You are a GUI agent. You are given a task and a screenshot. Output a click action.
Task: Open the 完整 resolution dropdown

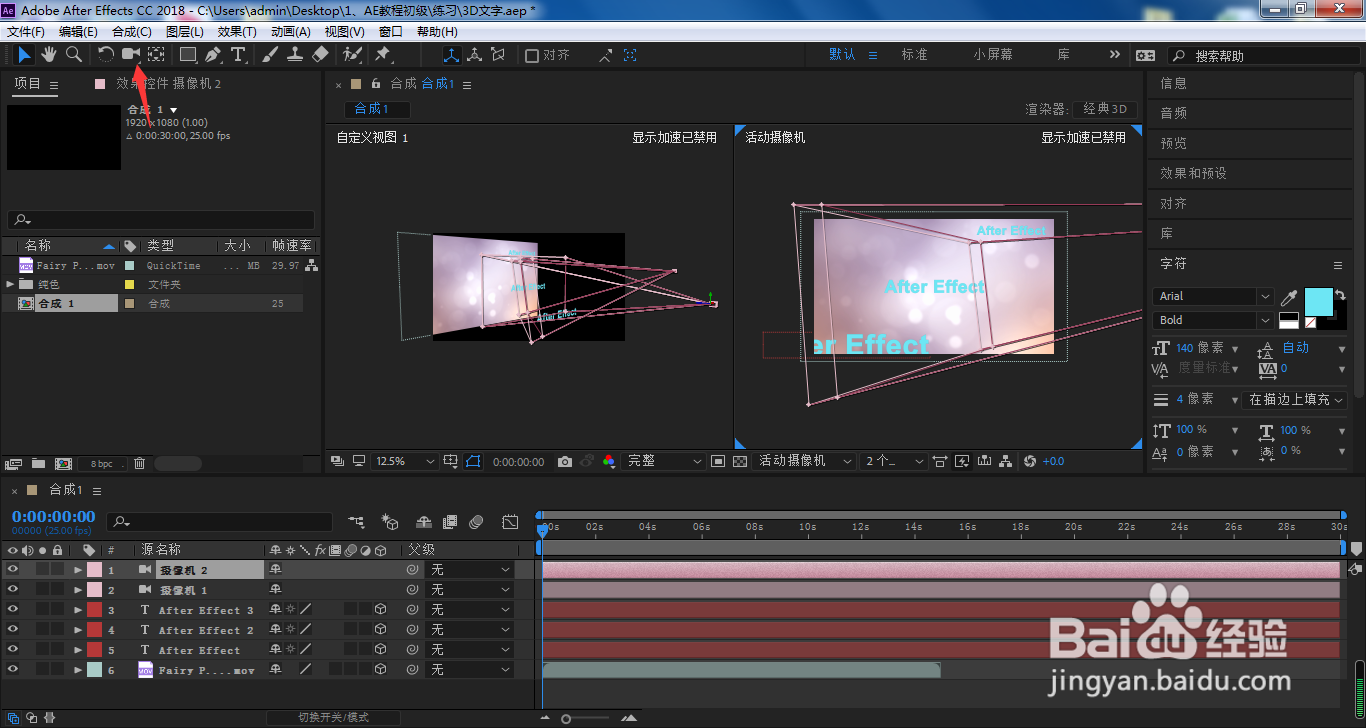664,461
